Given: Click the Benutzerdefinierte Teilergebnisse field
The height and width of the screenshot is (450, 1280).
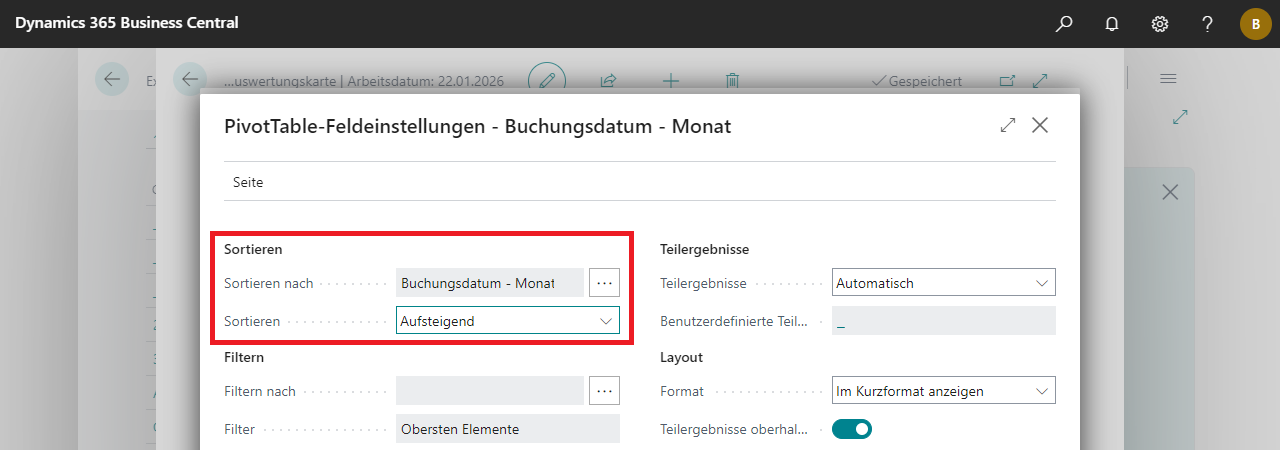Looking at the screenshot, I should (x=943, y=321).
